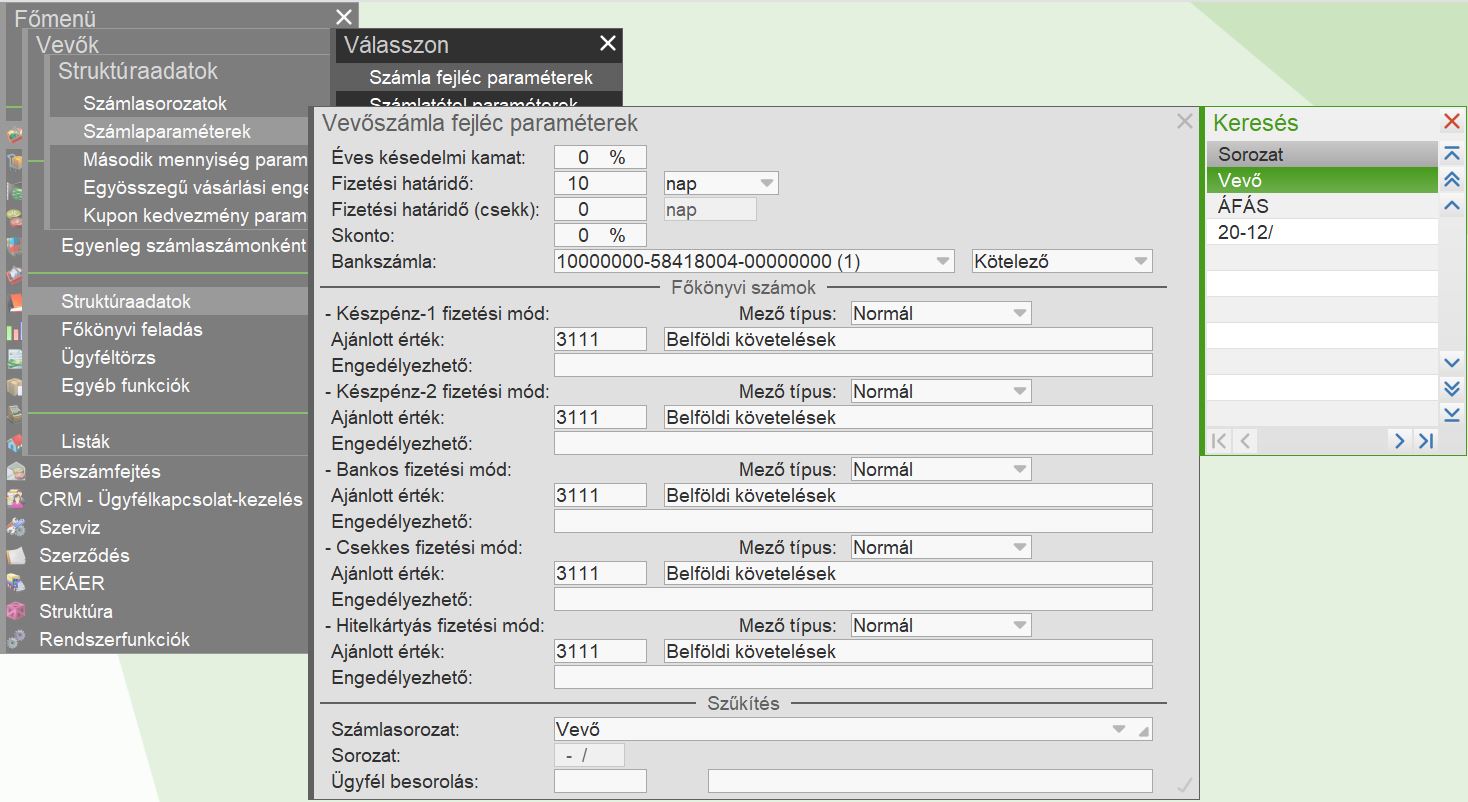Open the Egyösszegű vásárlási enge menu entry

tap(195, 188)
